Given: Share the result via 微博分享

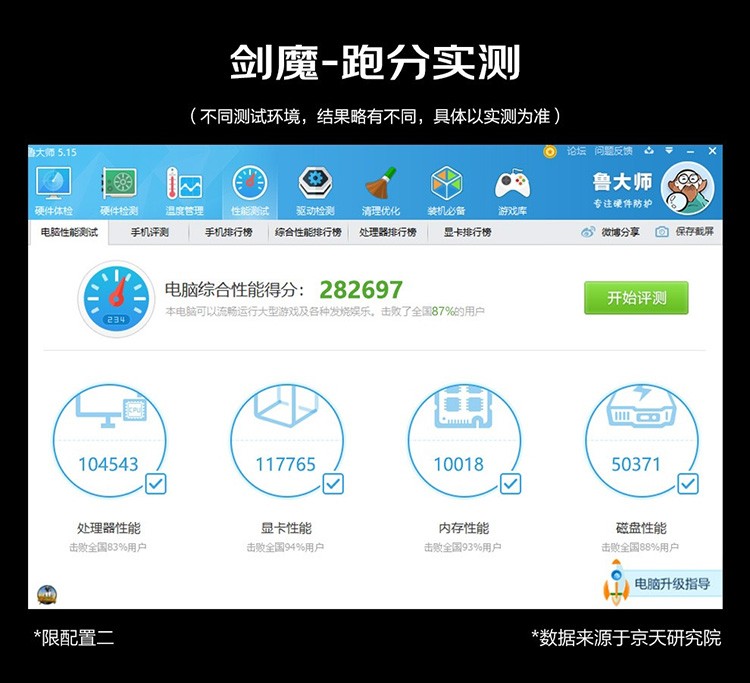Looking at the screenshot, I should [610, 232].
